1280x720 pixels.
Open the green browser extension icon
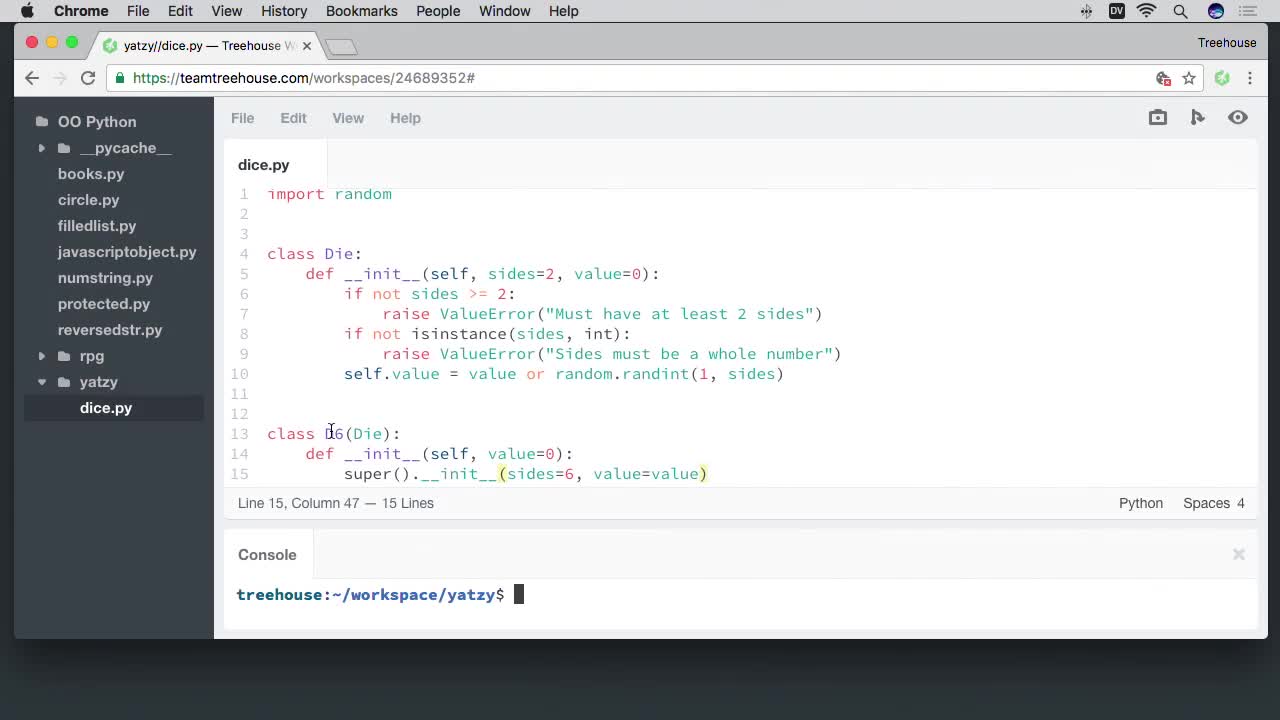[1221, 77]
